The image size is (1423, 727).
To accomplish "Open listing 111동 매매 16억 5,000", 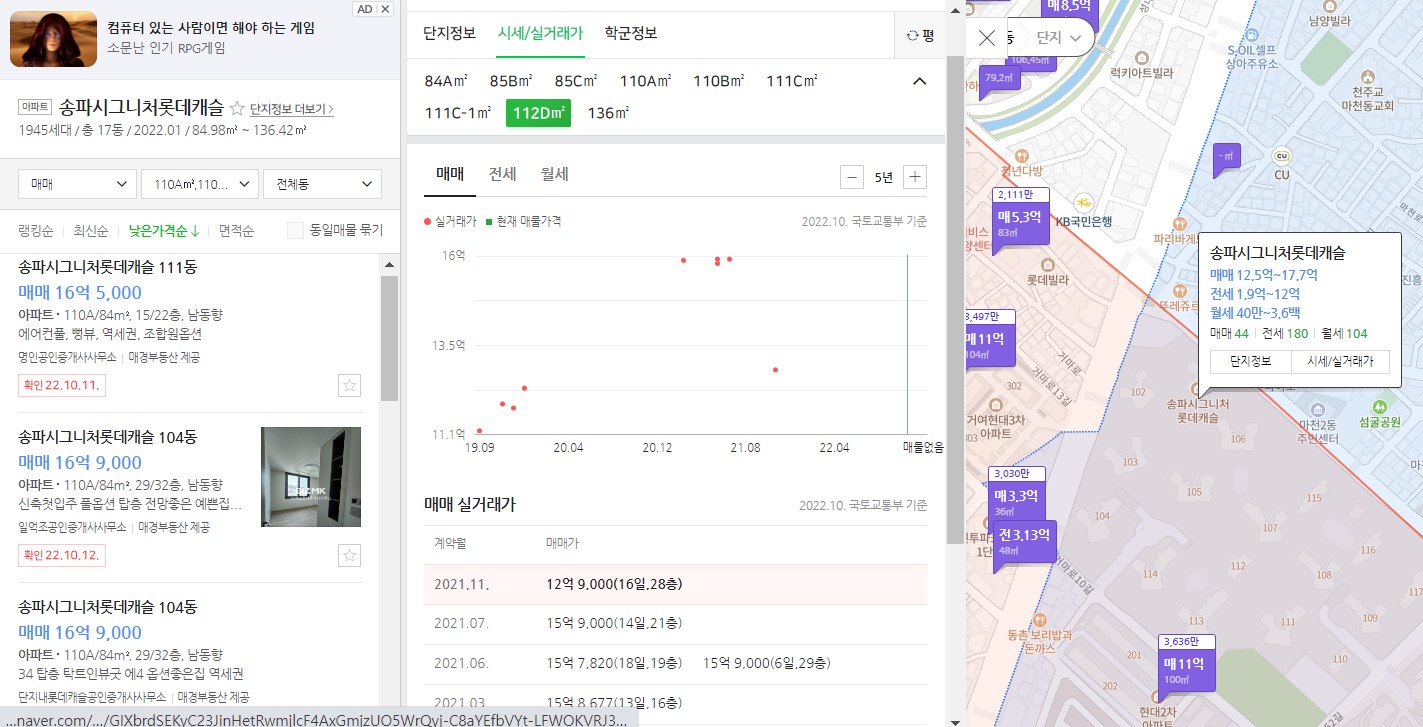I will point(190,327).
